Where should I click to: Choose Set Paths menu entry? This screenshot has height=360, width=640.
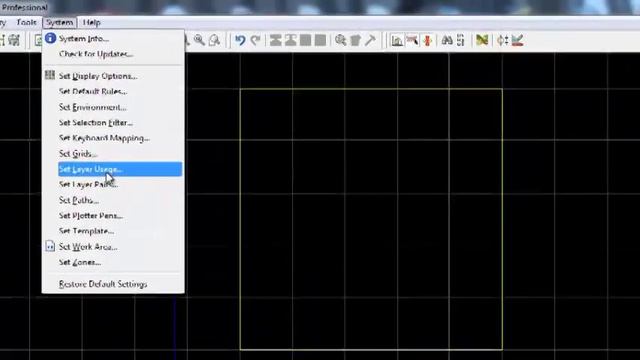tap(113, 200)
